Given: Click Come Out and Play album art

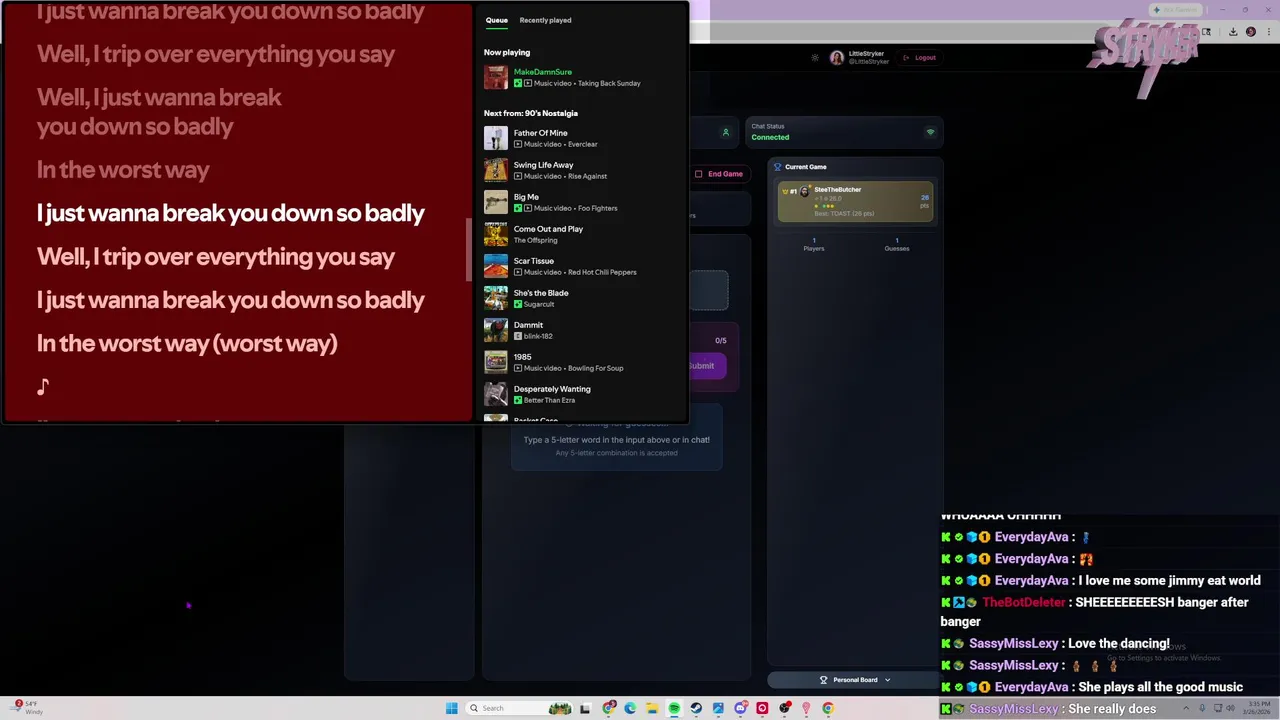Looking at the screenshot, I should click(x=496, y=234).
